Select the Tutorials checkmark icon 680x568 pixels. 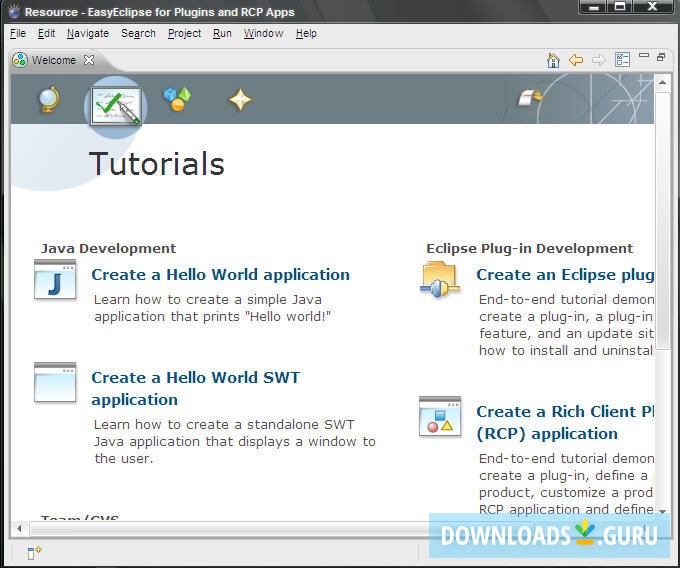click(116, 107)
